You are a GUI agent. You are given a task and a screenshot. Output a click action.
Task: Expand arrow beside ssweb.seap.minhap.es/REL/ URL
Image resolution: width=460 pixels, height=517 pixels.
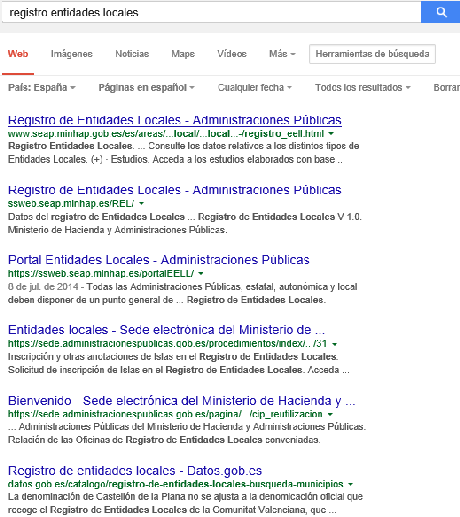pyautogui.click(x=141, y=203)
